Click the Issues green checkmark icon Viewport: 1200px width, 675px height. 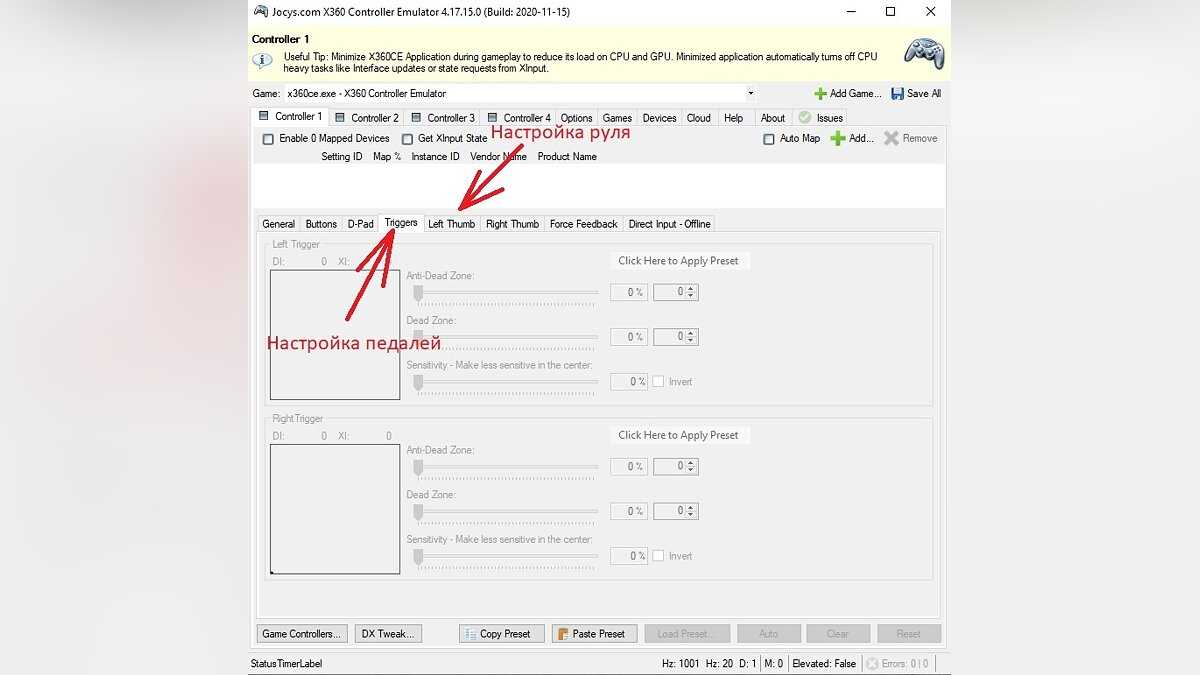(x=804, y=118)
